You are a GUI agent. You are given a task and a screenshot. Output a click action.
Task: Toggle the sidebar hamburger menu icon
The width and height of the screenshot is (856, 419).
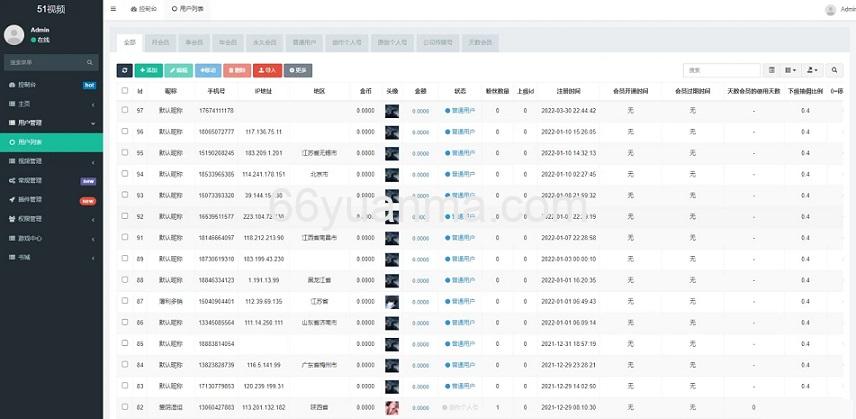click(x=113, y=9)
